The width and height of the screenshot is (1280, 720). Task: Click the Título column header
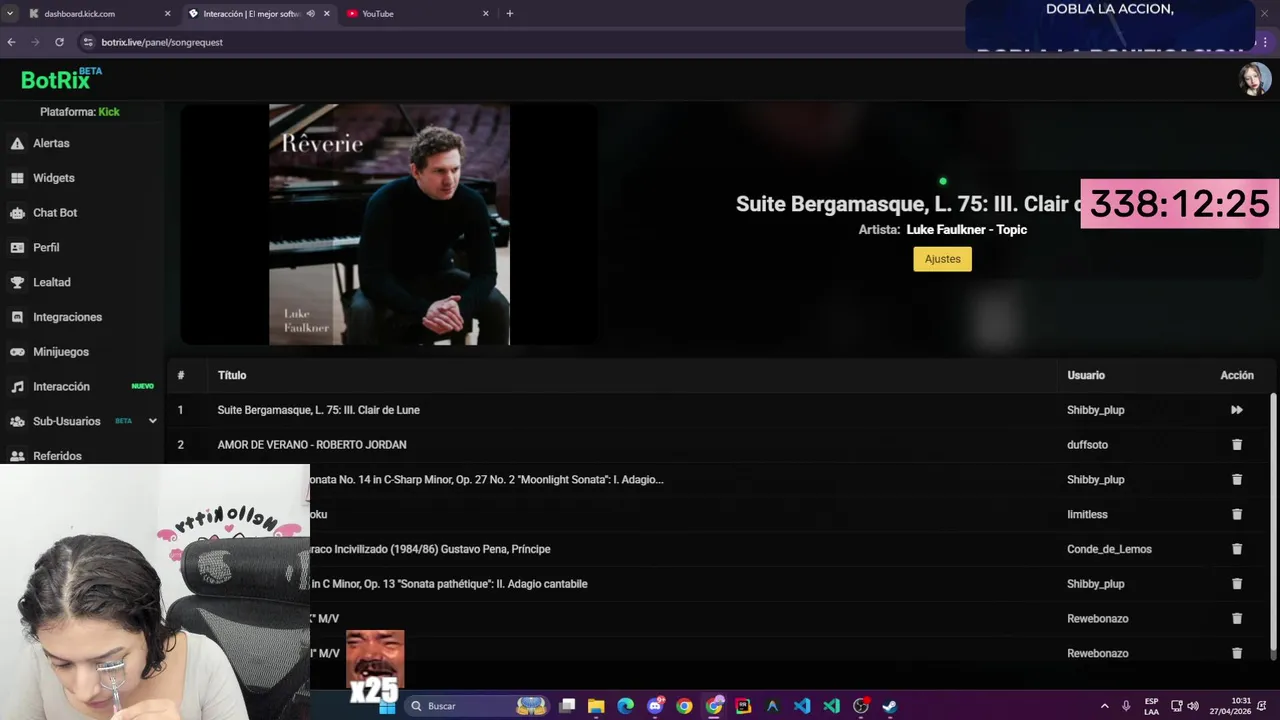click(232, 375)
